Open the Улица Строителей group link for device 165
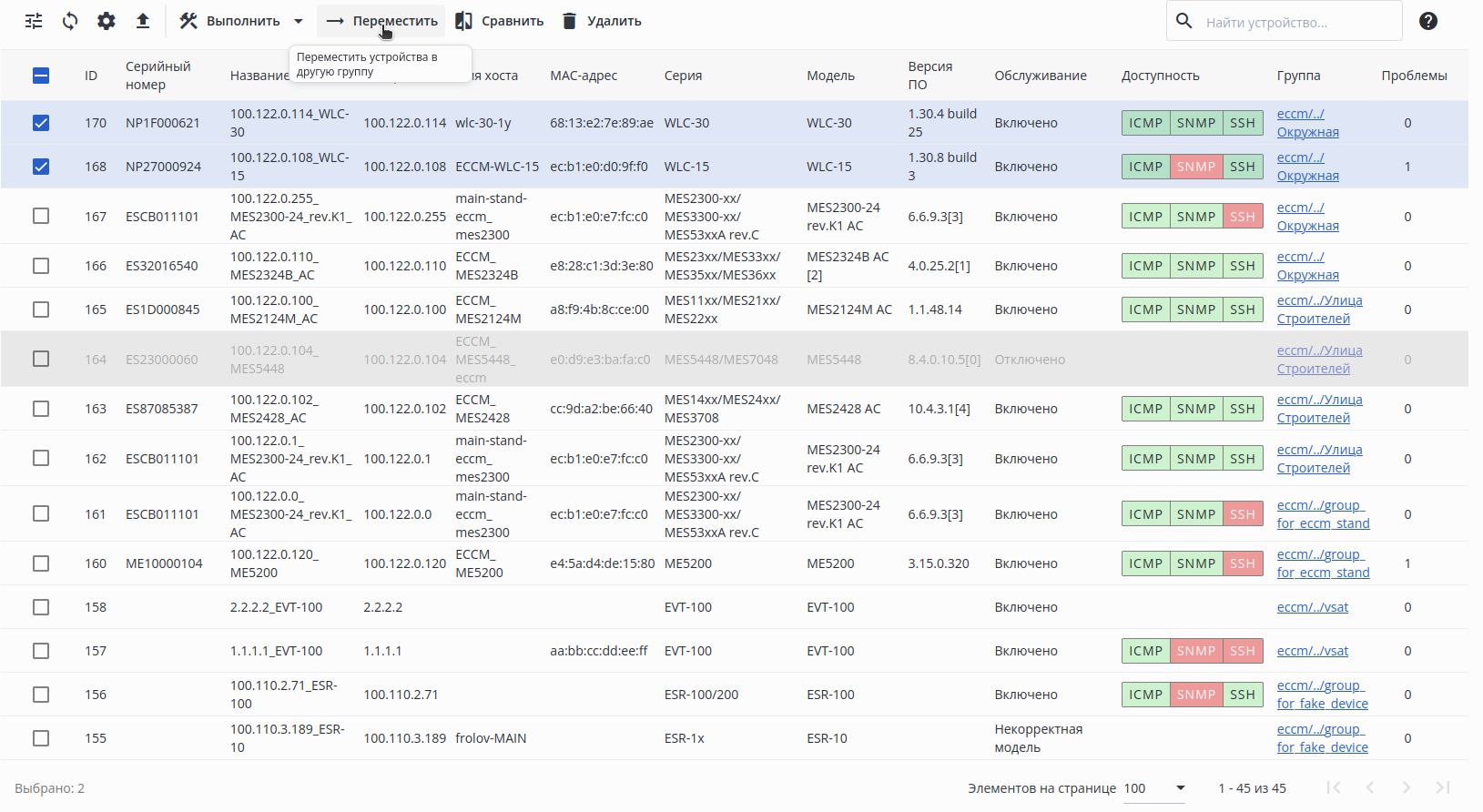1483x812 pixels. pyautogui.click(x=1319, y=310)
